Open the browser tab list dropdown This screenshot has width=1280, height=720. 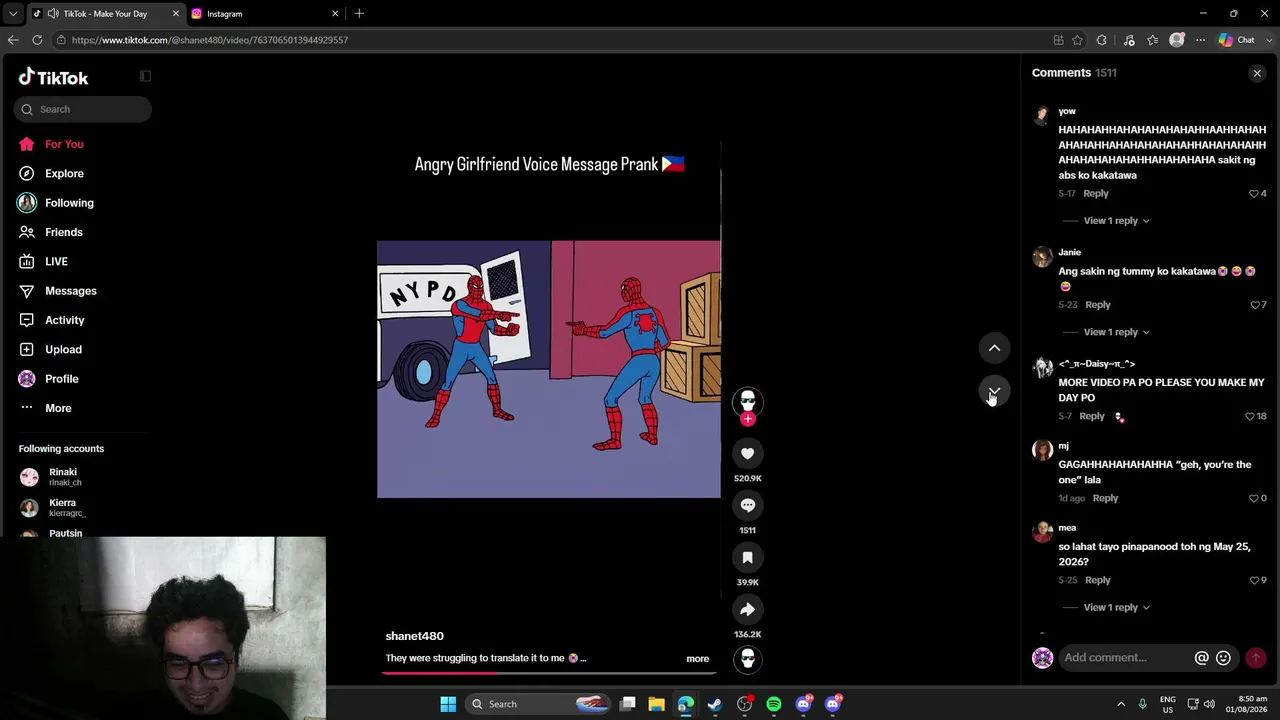click(x=13, y=14)
